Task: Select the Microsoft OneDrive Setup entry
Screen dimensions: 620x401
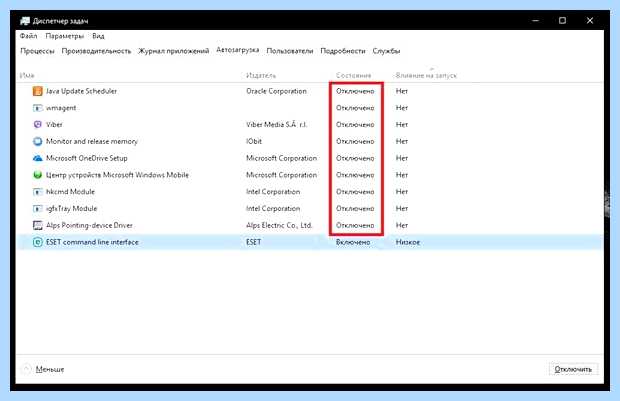Action: pyautogui.click(x=87, y=158)
